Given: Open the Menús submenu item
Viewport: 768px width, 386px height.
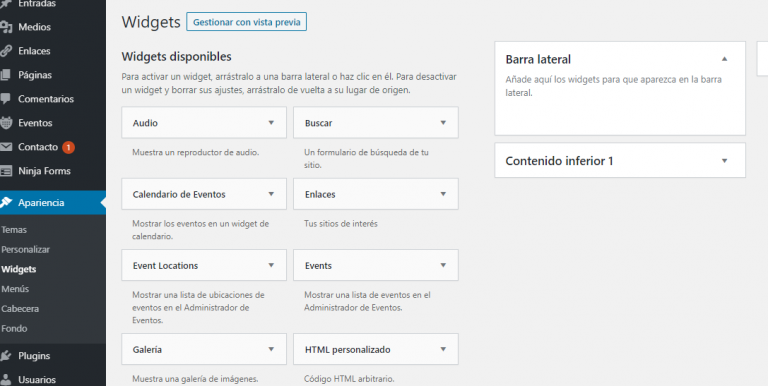Looking at the screenshot, I should [x=15, y=289].
